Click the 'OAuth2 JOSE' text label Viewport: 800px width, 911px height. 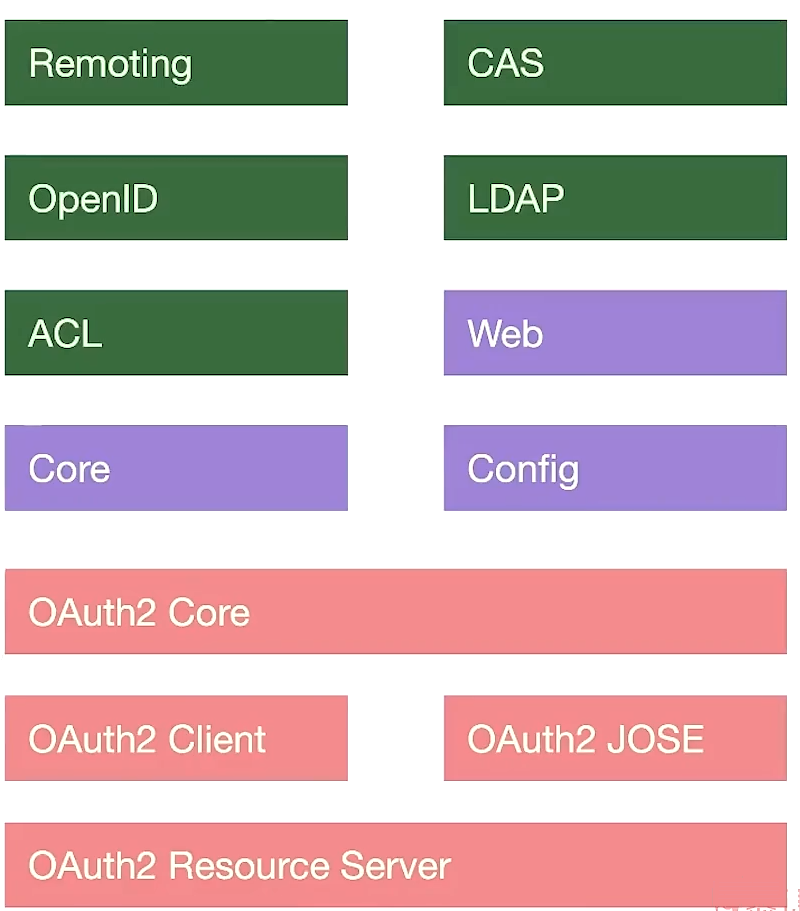[x=585, y=739]
